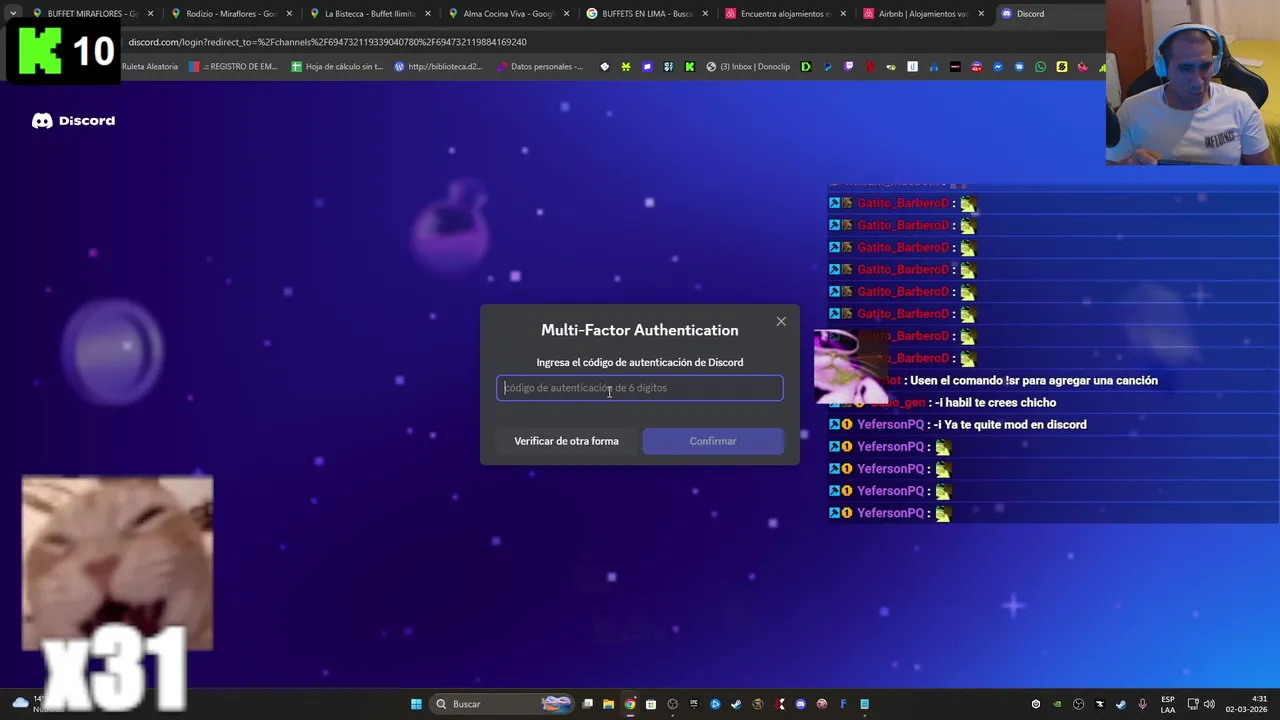This screenshot has height=720, width=1280.
Task: Open the Inbox Donoclip bookmark
Action: 748,67
